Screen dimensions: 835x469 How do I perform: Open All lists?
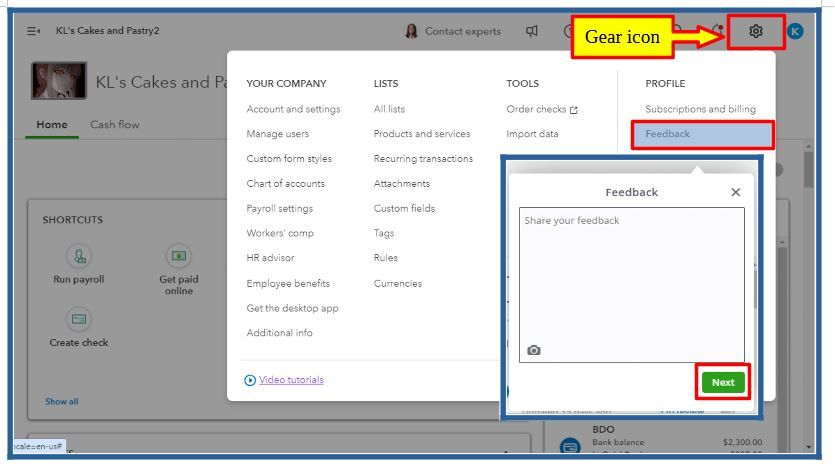tap(389, 109)
